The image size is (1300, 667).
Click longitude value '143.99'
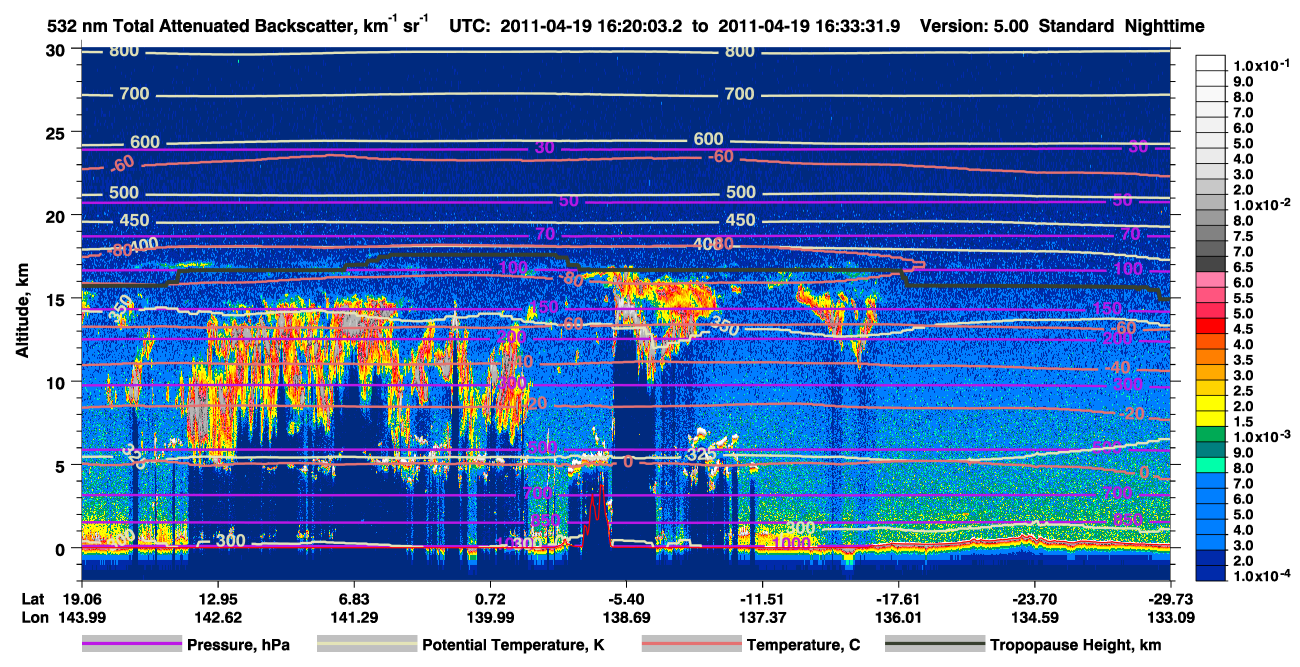[x=81, y=617]
